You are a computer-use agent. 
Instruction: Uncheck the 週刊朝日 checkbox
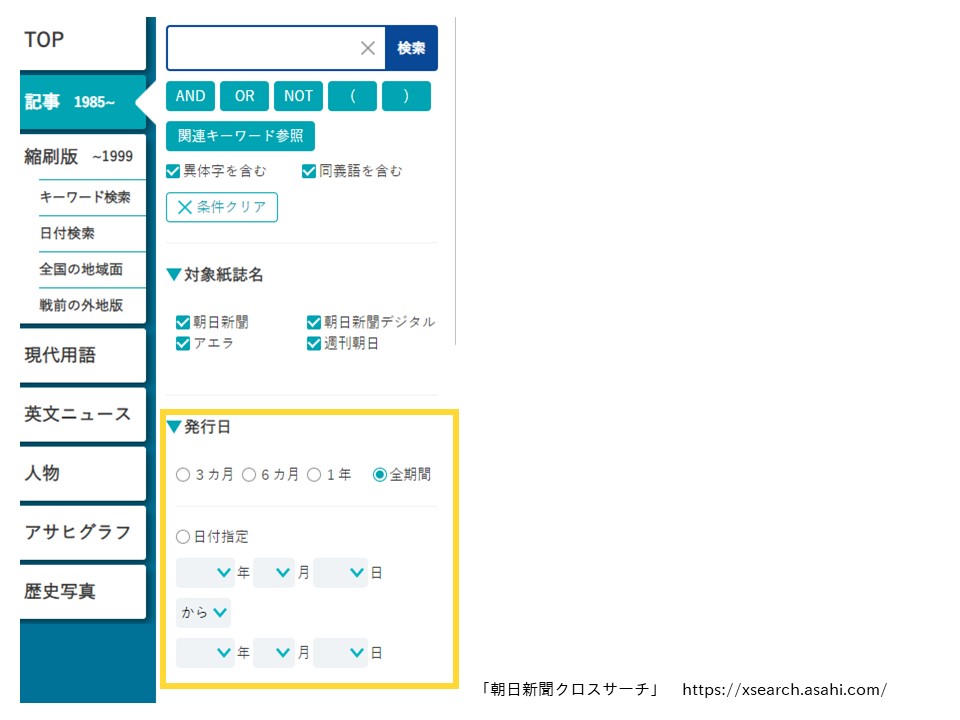point(313,343)
